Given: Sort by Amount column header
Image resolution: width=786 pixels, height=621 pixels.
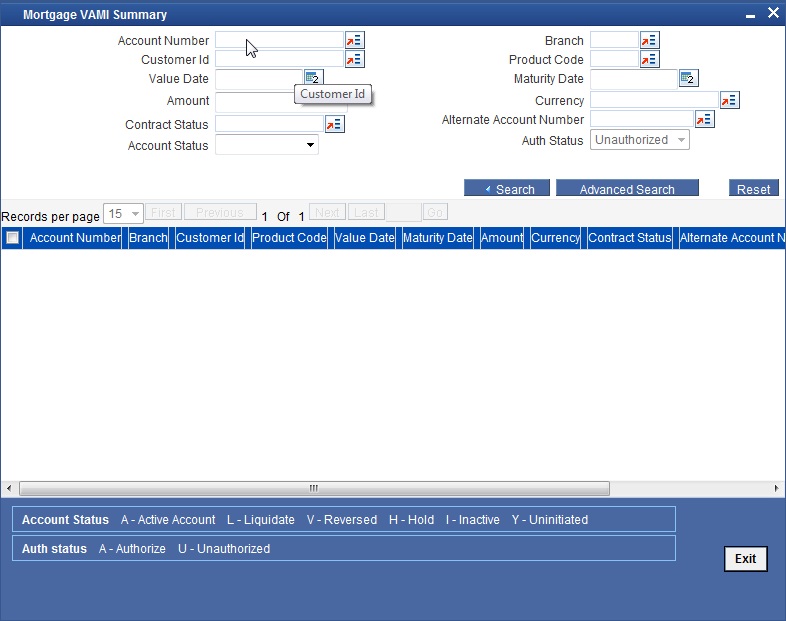Looking at the screenshot, I should click(x=502, y=238).
